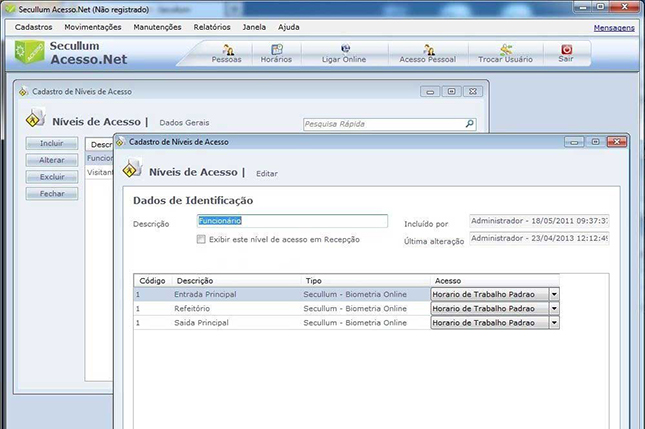Click the Tipo column header
This screenshot has width=645, height=429.
point(366,281)
